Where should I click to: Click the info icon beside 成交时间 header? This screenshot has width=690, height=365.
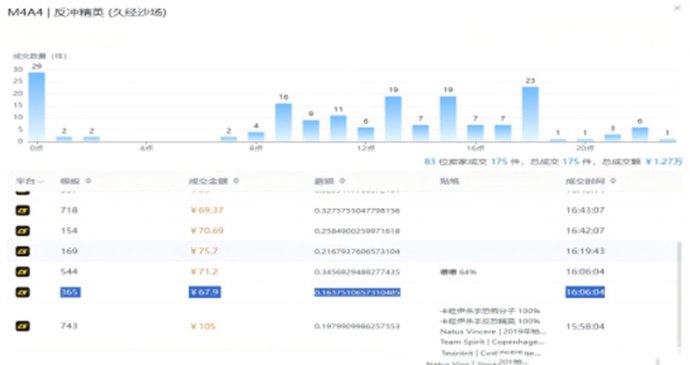(613, 181)
